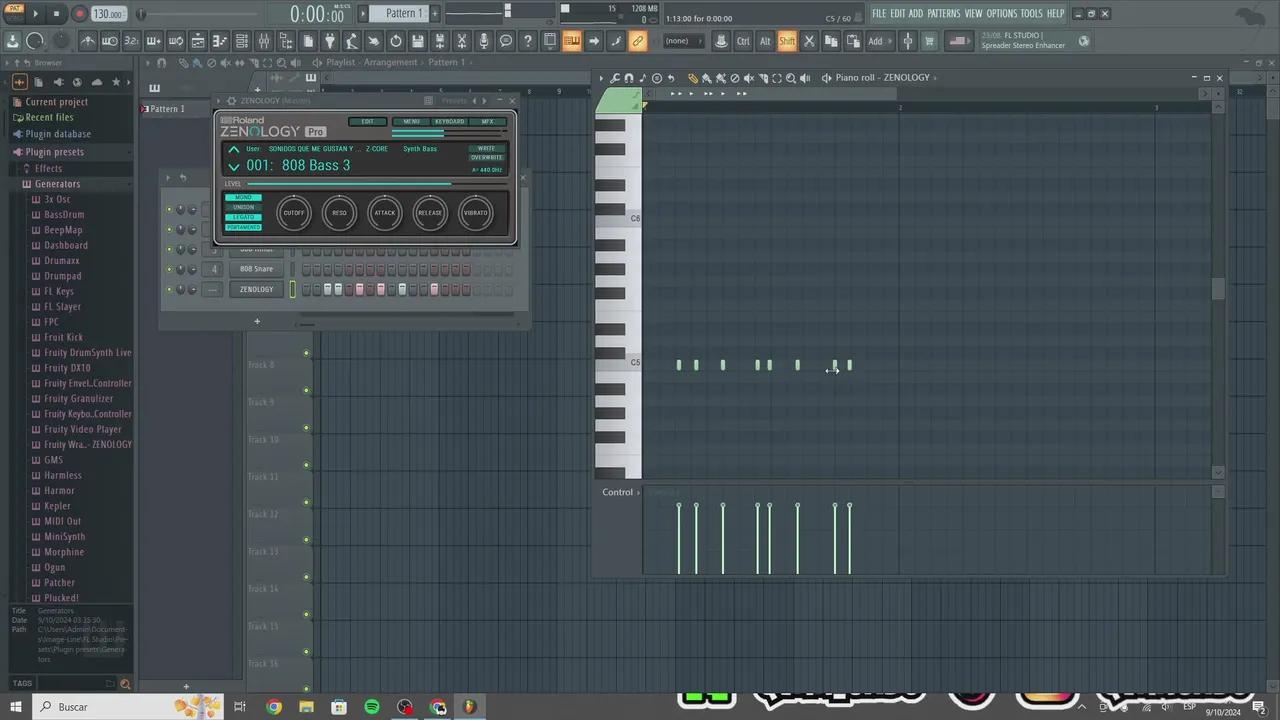
Task: Click the tempo field showing 130.000
Action: point(107,14)
